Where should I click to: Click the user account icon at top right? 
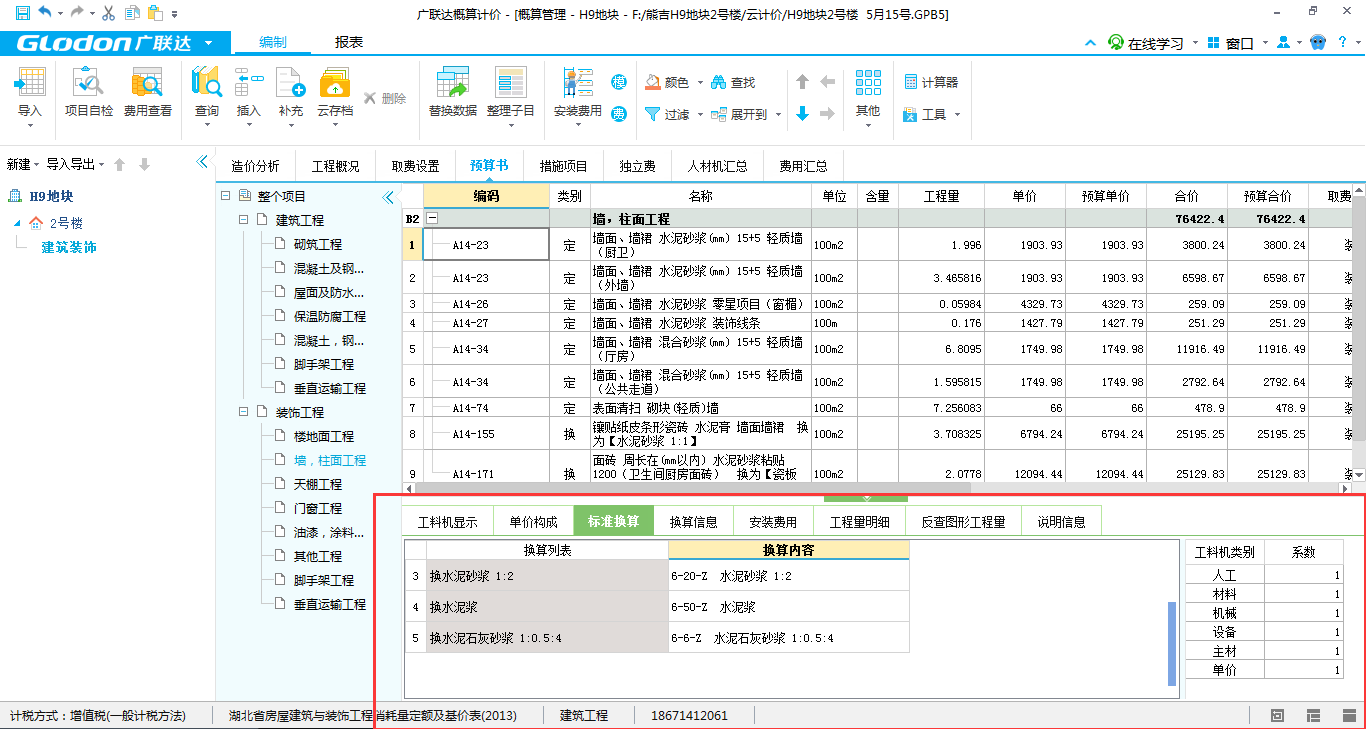pyautogui.click(x=1283, y=43)
